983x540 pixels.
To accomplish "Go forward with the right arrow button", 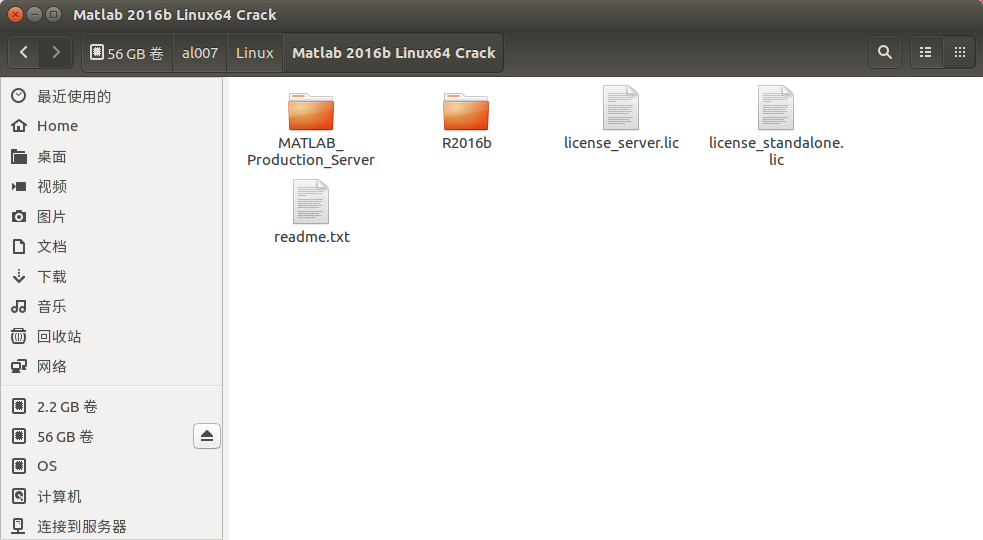I will point(56,53).
